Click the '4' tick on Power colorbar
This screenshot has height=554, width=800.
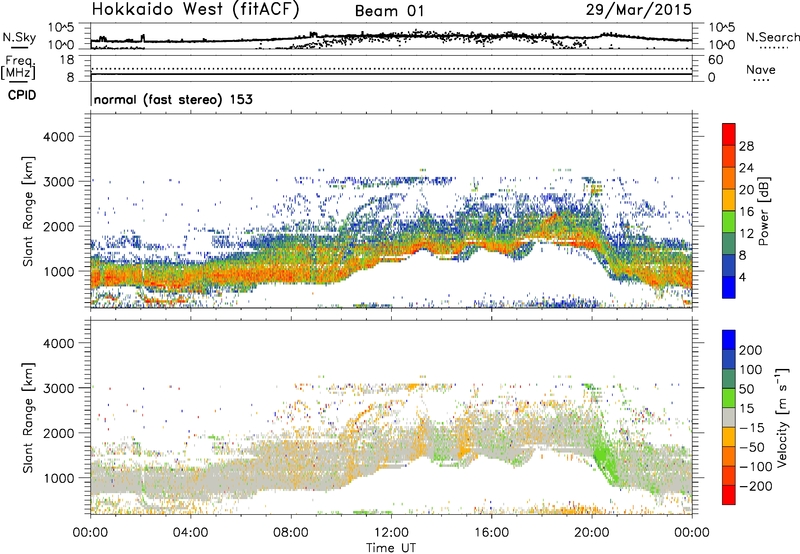(x=742, y=278)
